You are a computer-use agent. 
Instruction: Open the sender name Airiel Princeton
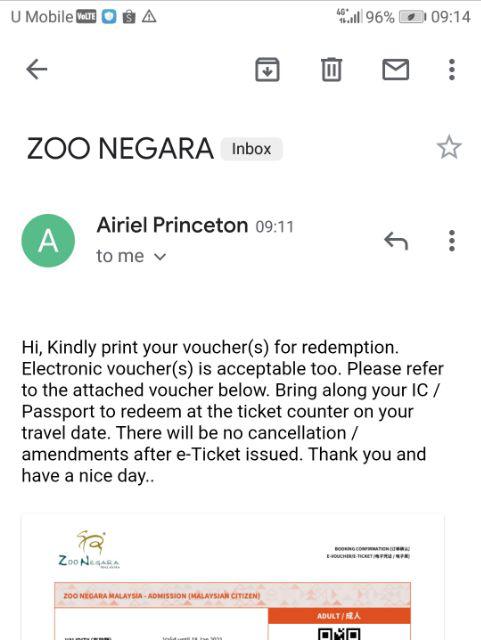tap(172, 225)
